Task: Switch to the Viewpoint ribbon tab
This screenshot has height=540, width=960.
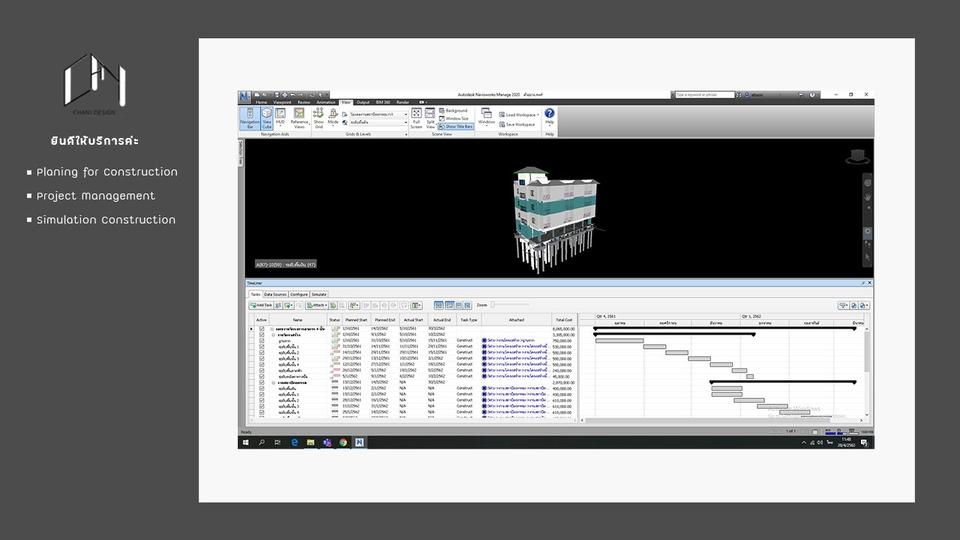Action: (282, 102)
